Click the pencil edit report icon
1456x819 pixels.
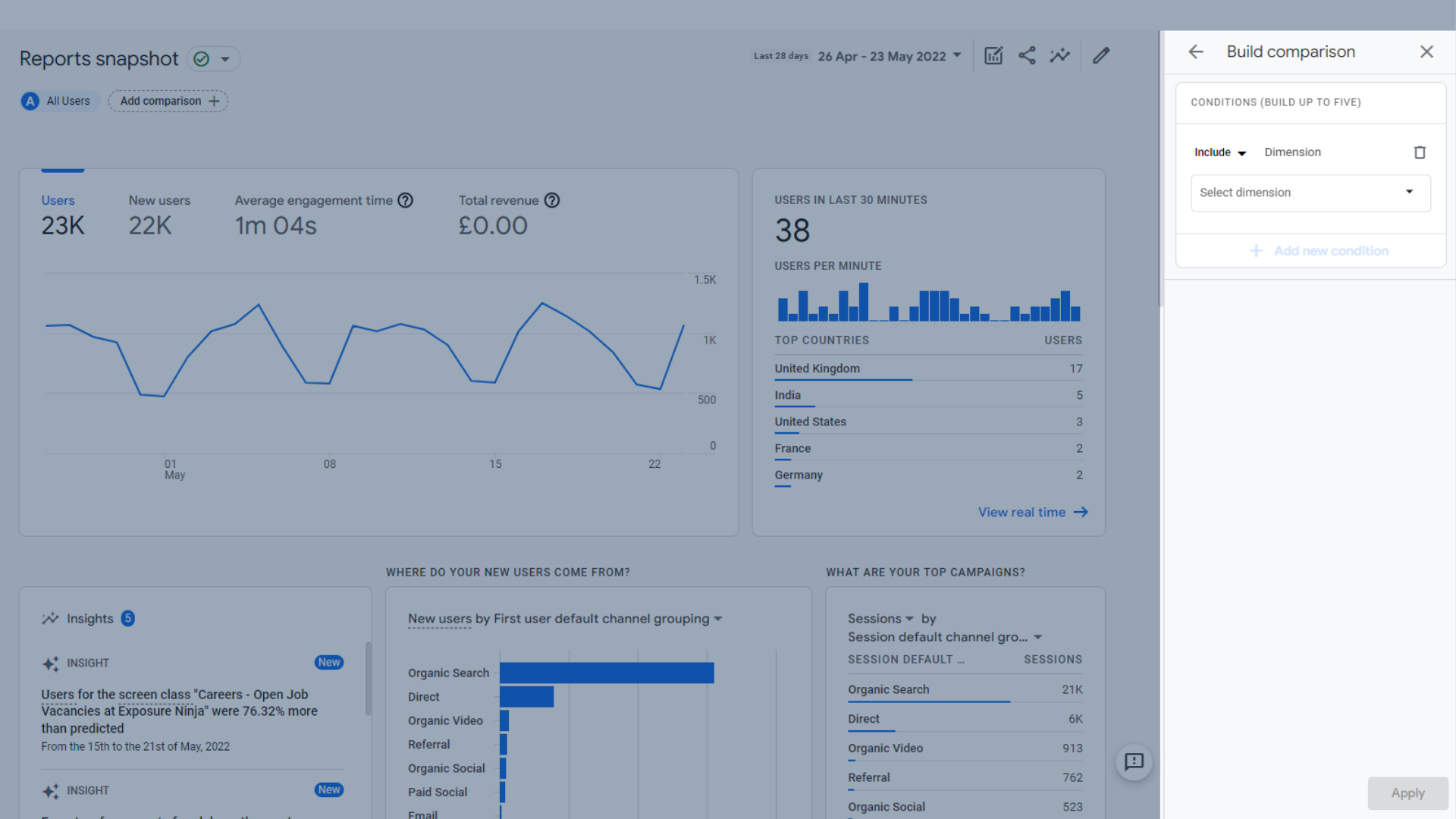pos(1101,55)
